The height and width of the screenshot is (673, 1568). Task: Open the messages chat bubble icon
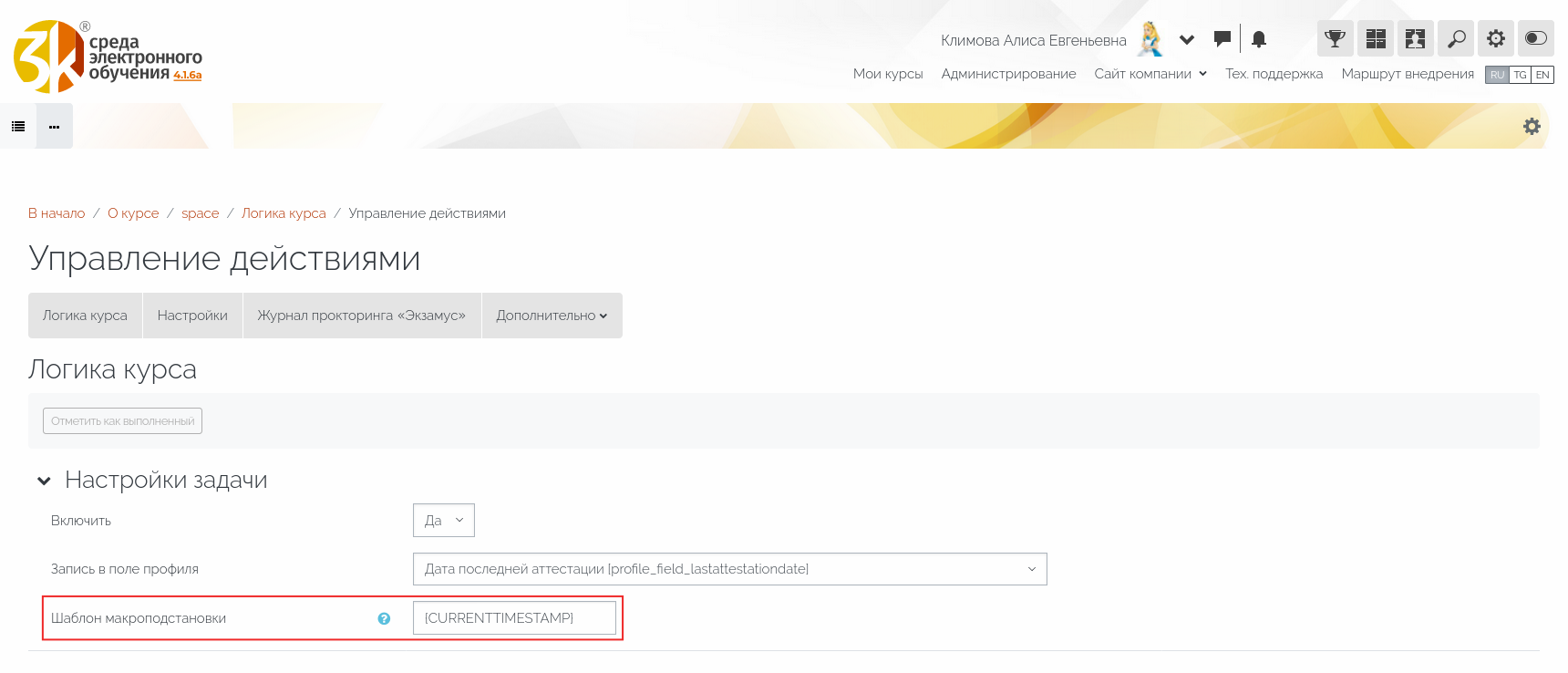1222,38
